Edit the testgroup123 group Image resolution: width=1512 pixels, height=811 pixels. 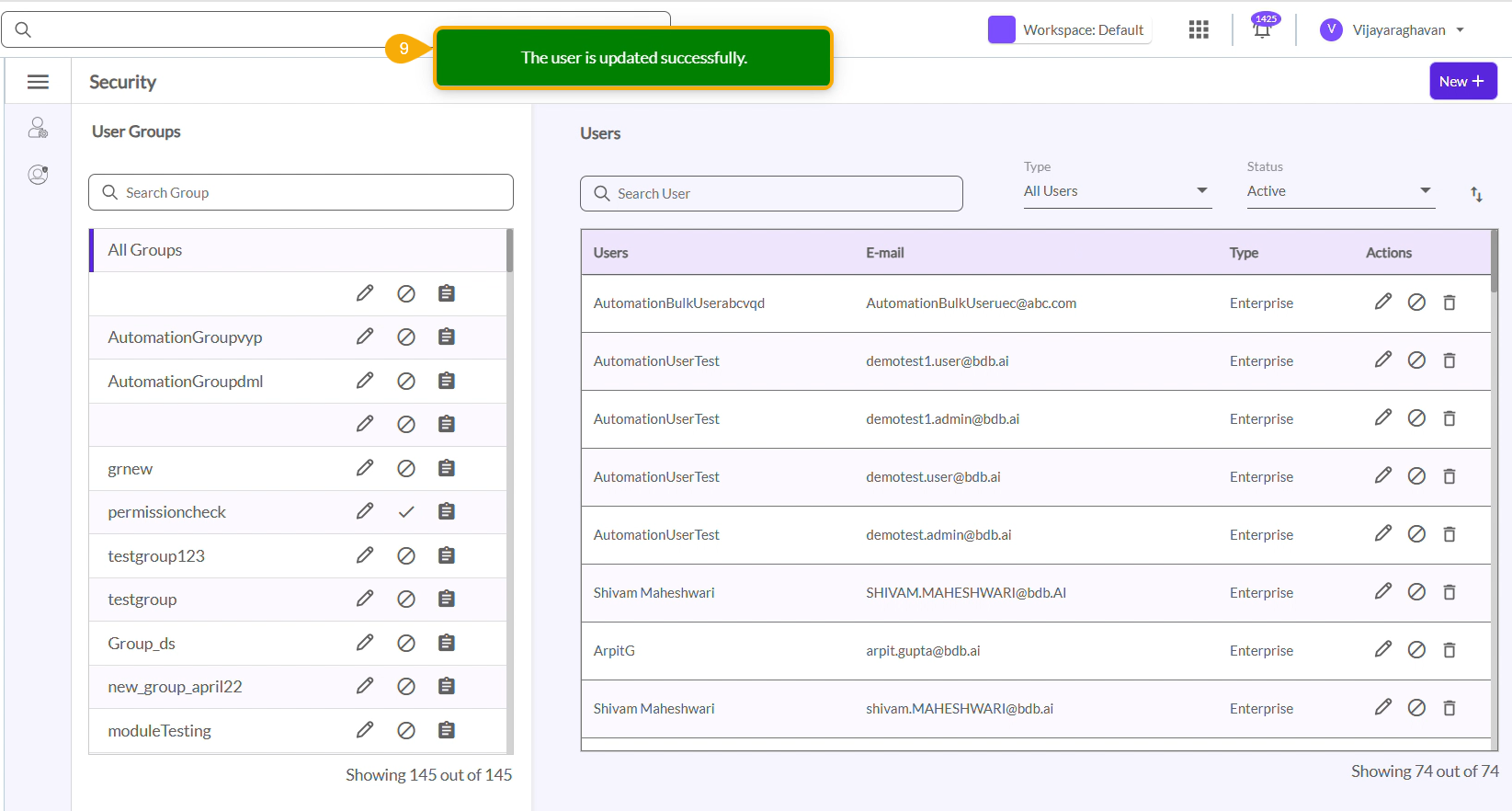[x=365, y=555]
